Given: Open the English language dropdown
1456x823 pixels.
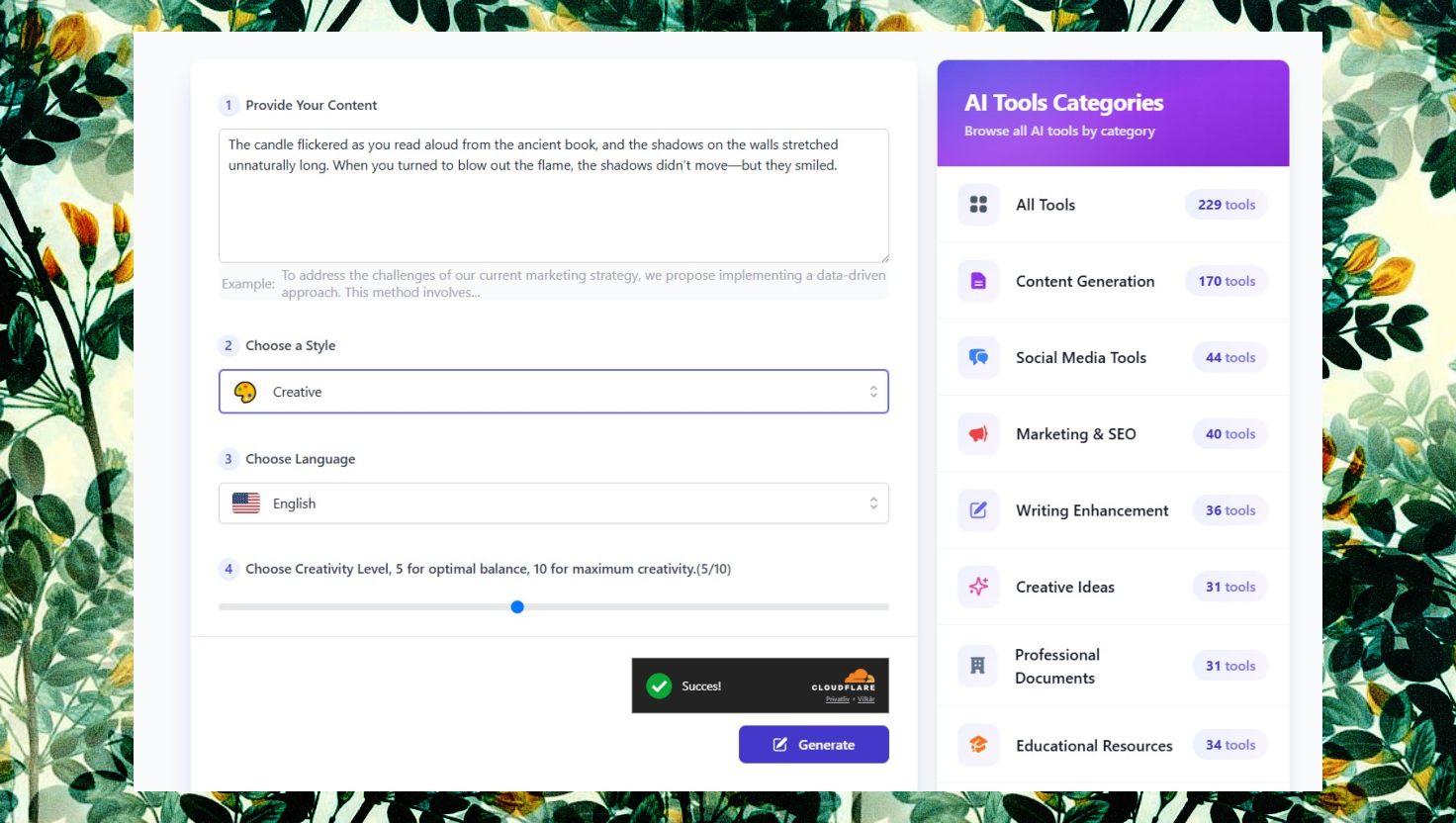Looking at the screenshot, I should (x=553, y=503).
